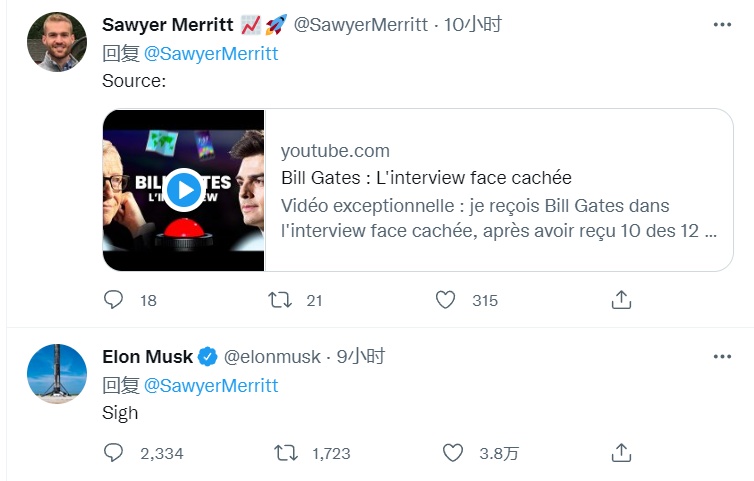Share Sawyer Merritt's Source tweet
Viewport: 754px width, 481px height.
(x=620, y=299)
